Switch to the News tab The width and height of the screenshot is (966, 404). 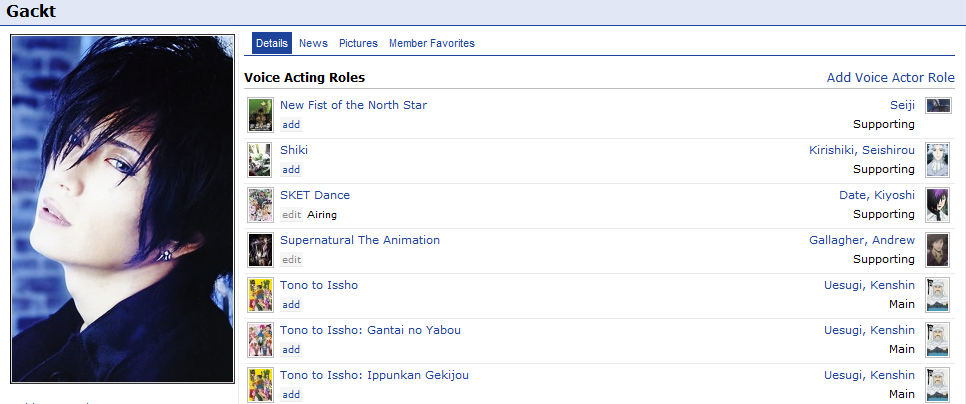coord(313,43)
